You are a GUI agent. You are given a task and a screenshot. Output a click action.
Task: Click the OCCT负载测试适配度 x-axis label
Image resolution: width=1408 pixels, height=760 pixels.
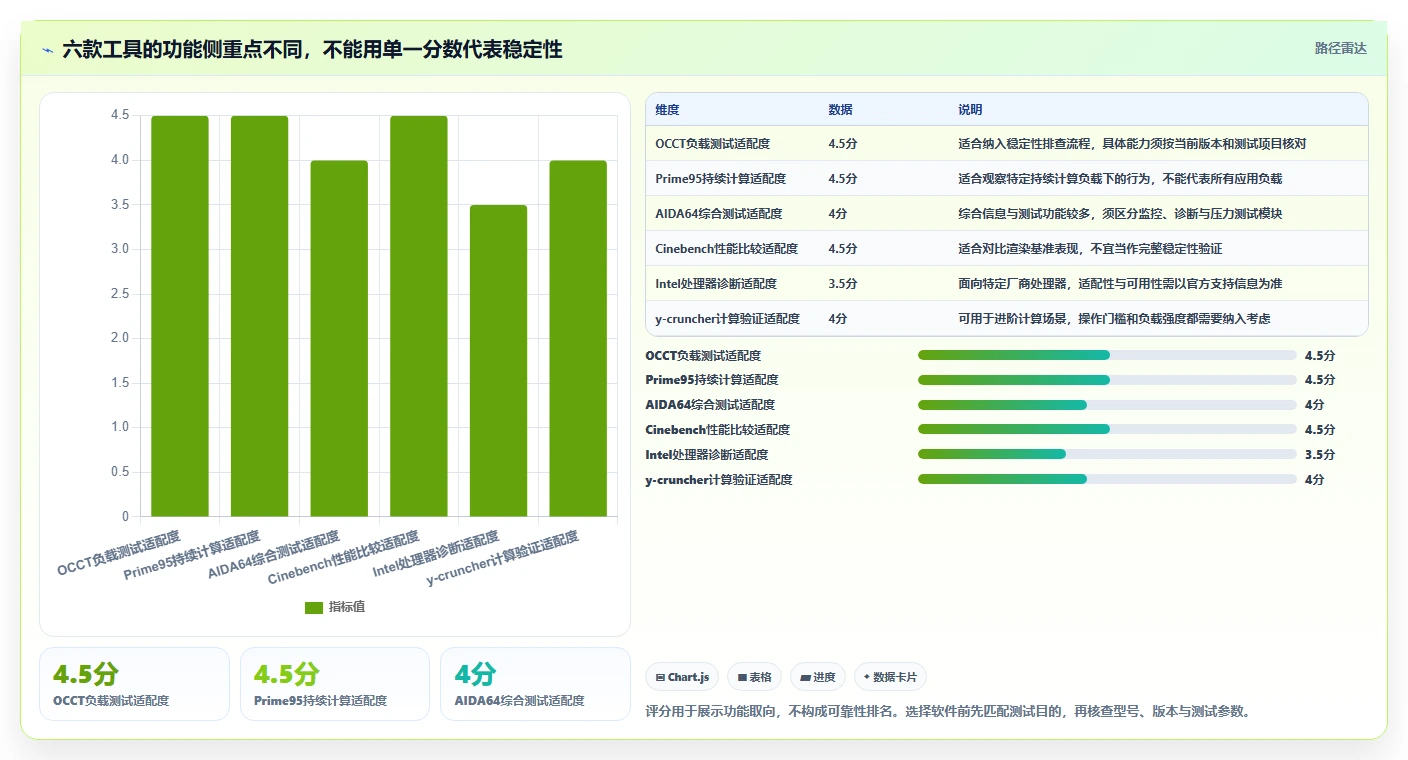click(x=119, y=554)
